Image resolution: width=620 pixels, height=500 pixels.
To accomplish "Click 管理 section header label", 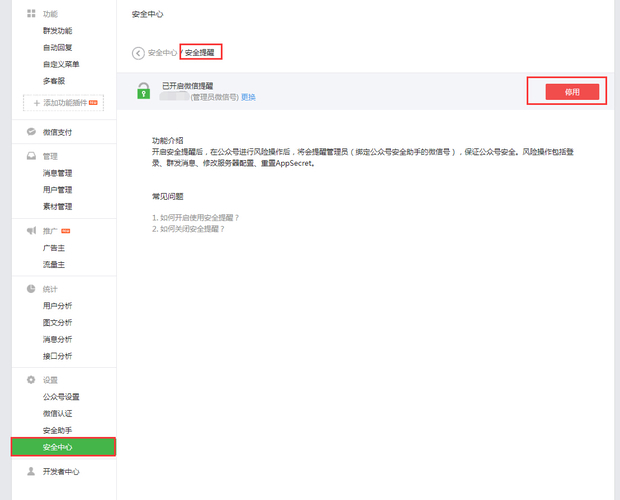I will tap(50, 157).
